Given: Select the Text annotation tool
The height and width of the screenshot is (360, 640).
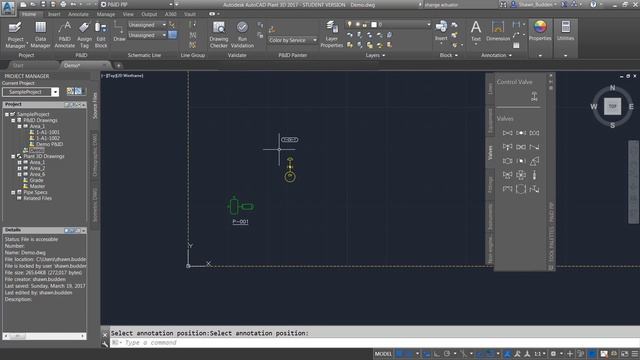Looking at the screenshot, I should (x=476, y=31).
